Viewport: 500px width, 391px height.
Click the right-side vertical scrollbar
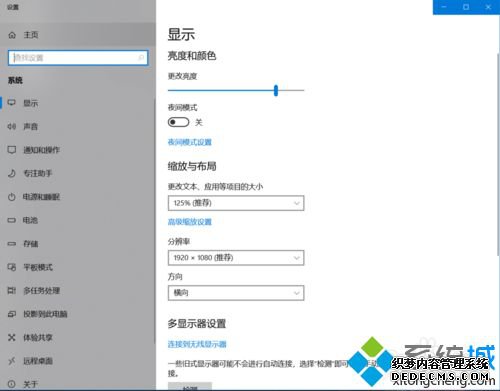(498, 154)
